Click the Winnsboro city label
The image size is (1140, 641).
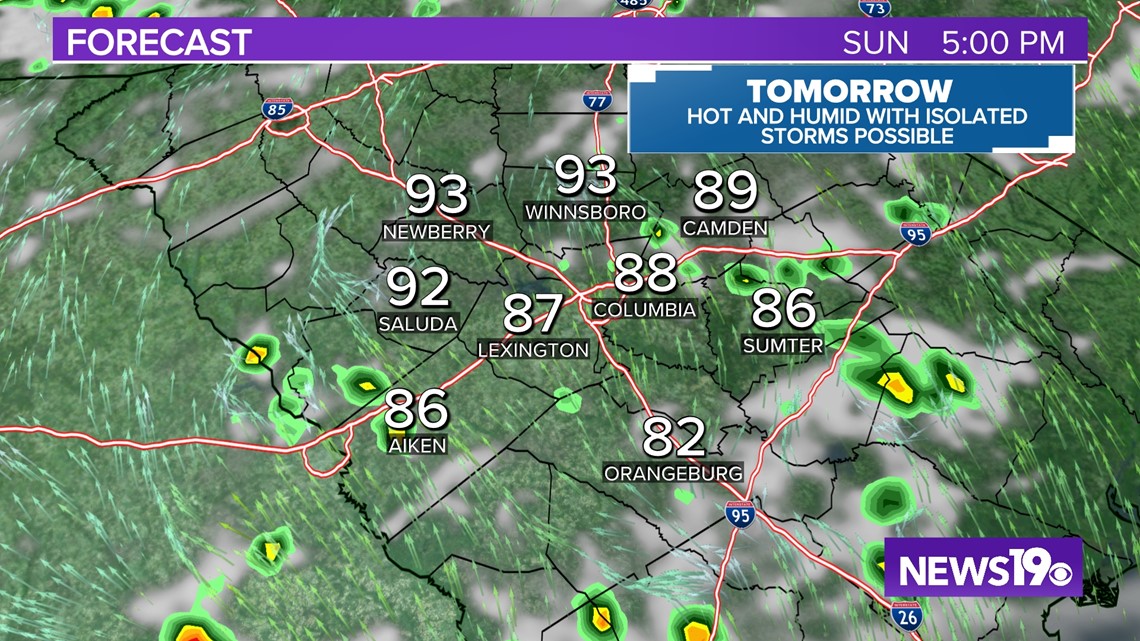(x=585, y=212)
